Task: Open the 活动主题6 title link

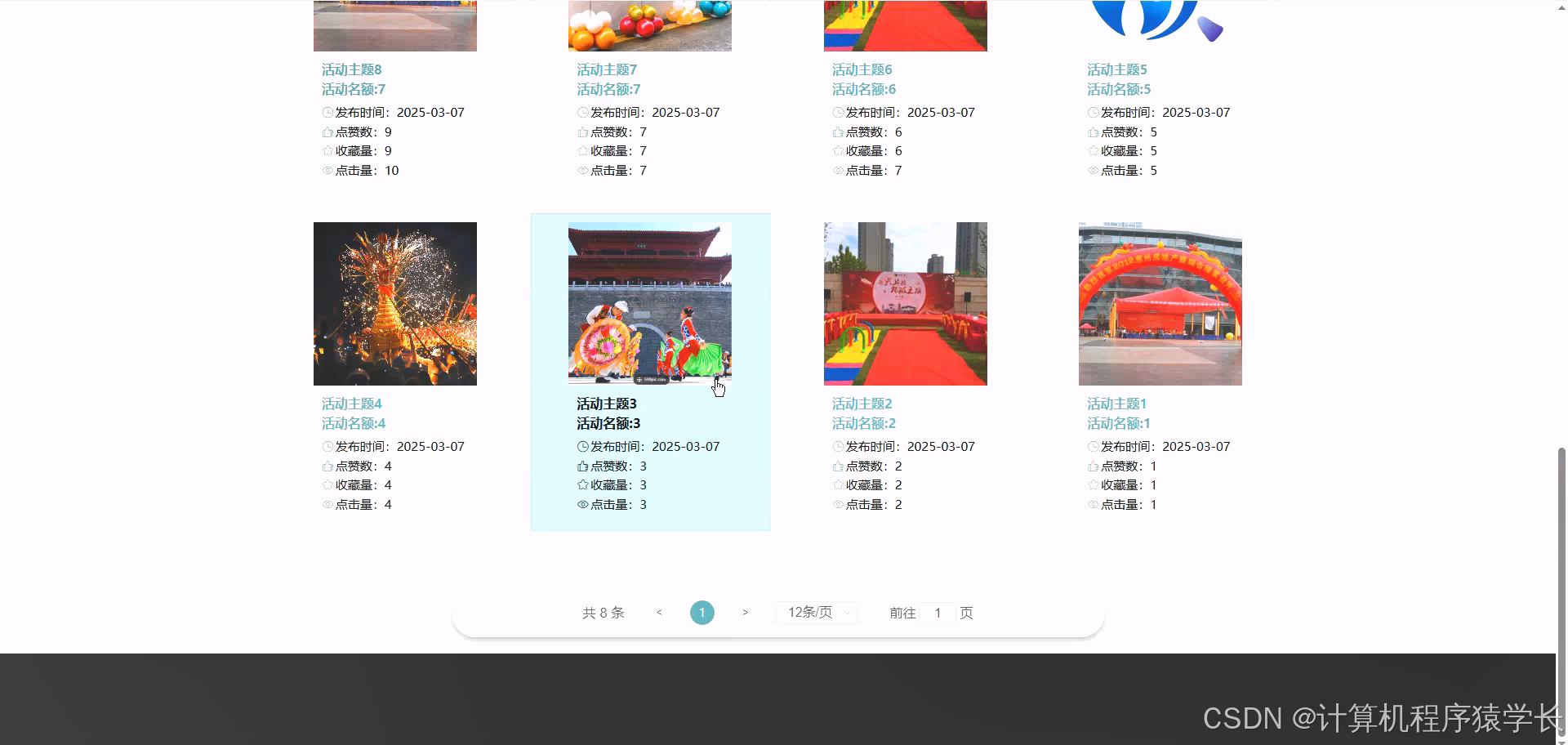Action: pos(862,69)
